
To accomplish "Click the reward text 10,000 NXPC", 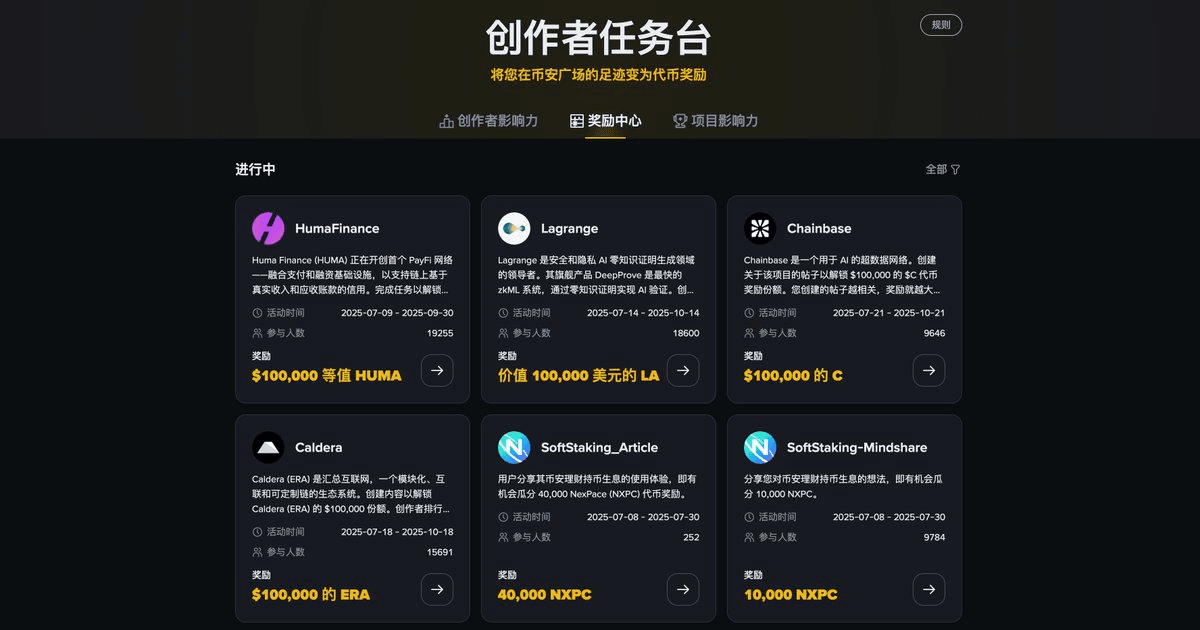I will [791, 595].
